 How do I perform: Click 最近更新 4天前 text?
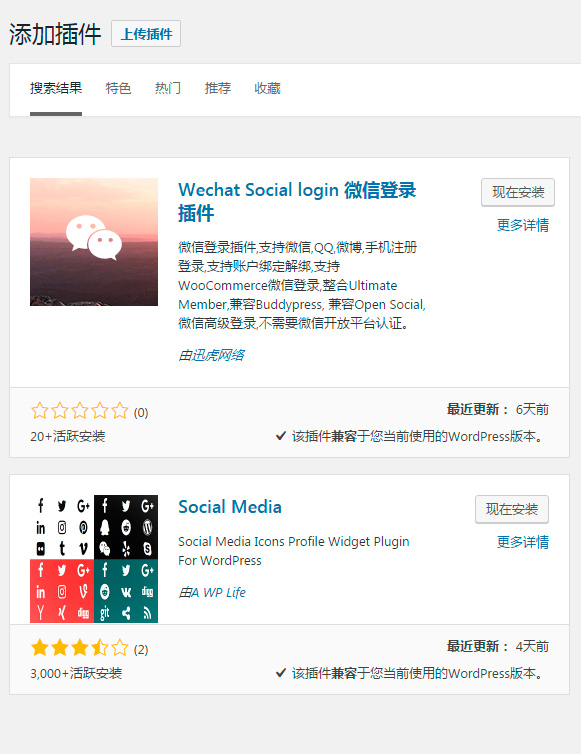coord(498,646)
